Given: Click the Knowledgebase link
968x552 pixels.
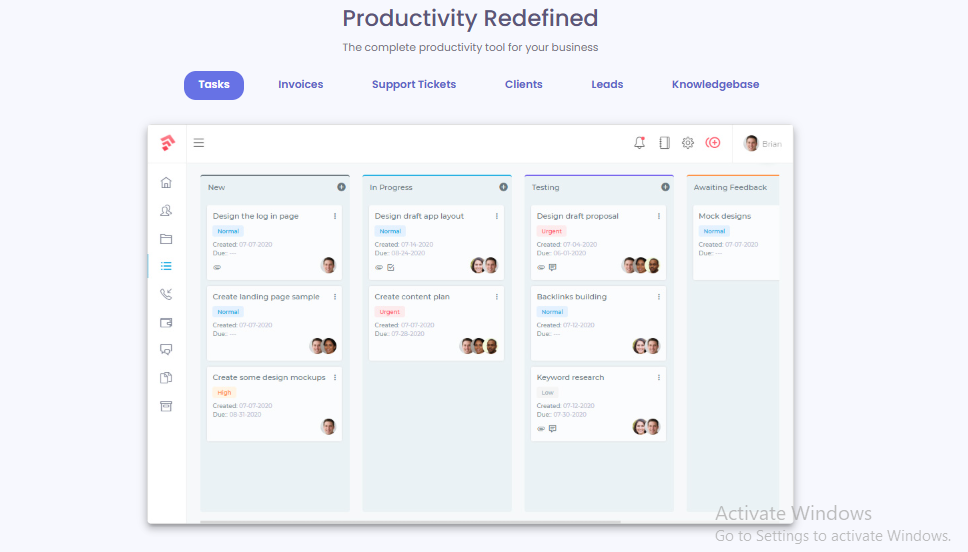Looking at the screenshot, I should pos(715,85).
